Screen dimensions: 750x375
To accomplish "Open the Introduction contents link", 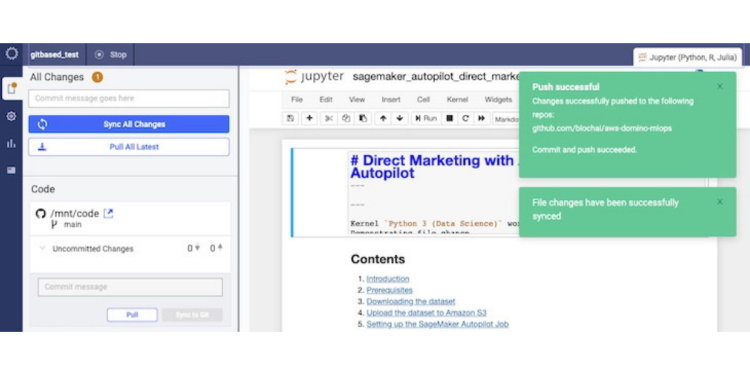I will click(388, 279).
